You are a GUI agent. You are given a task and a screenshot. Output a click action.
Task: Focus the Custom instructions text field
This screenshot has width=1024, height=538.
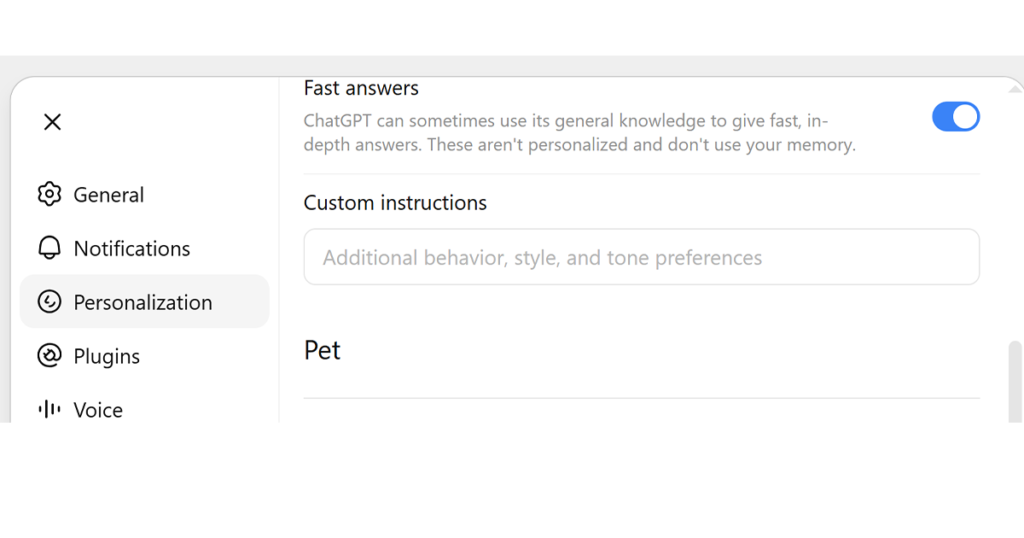pyautogui.click(x=641, y=257)
